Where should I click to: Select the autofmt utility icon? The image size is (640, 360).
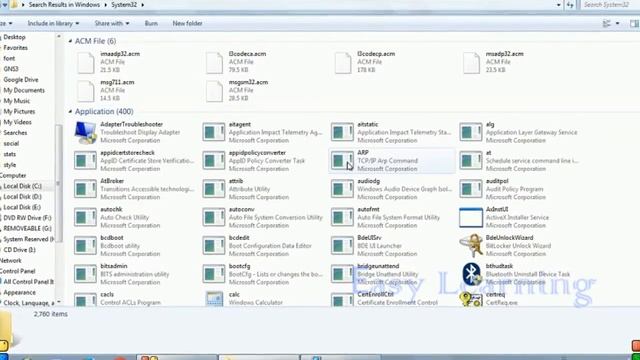pyautogui.click(x=342, y=218)
